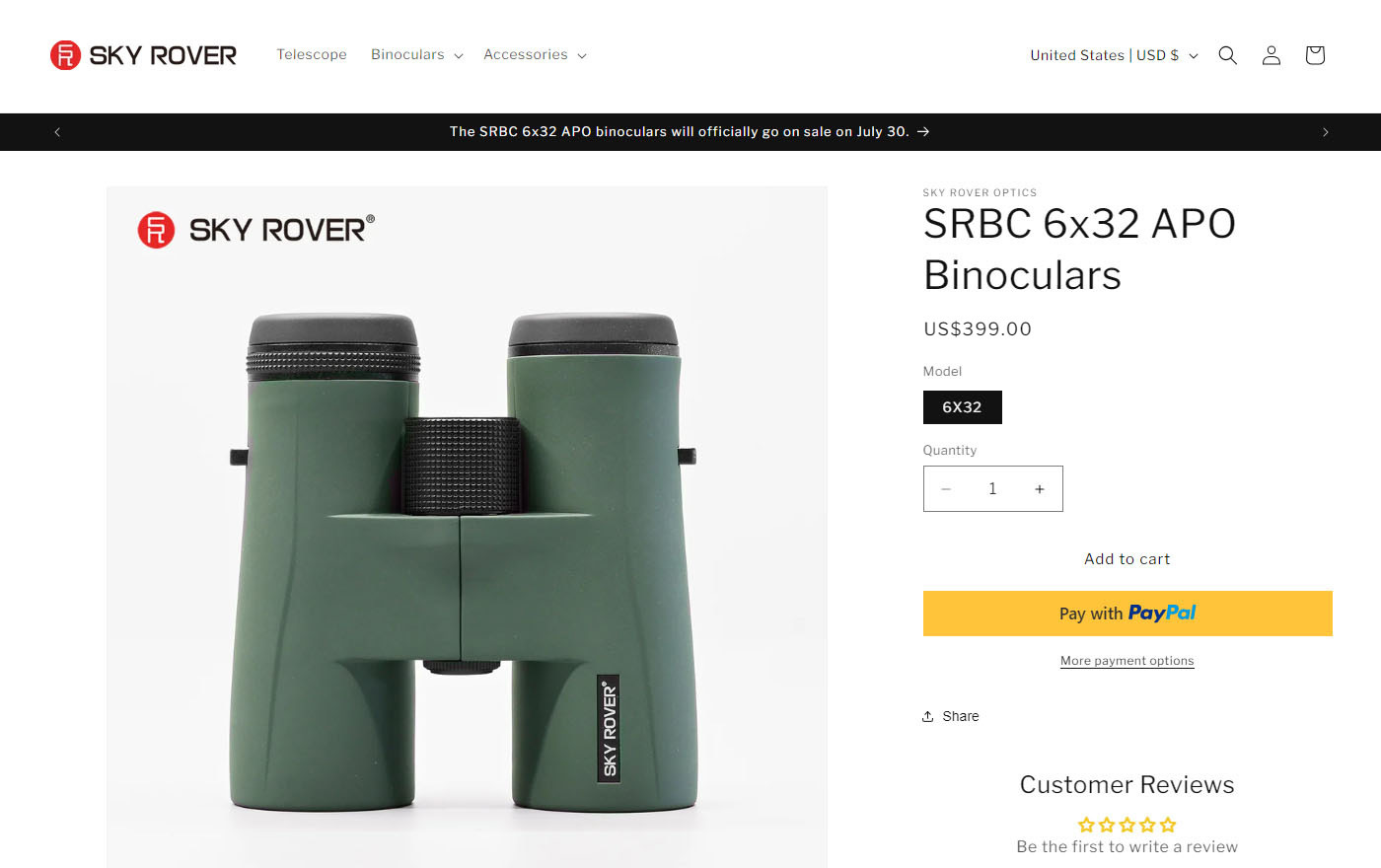Open More payment options link

1127,661
